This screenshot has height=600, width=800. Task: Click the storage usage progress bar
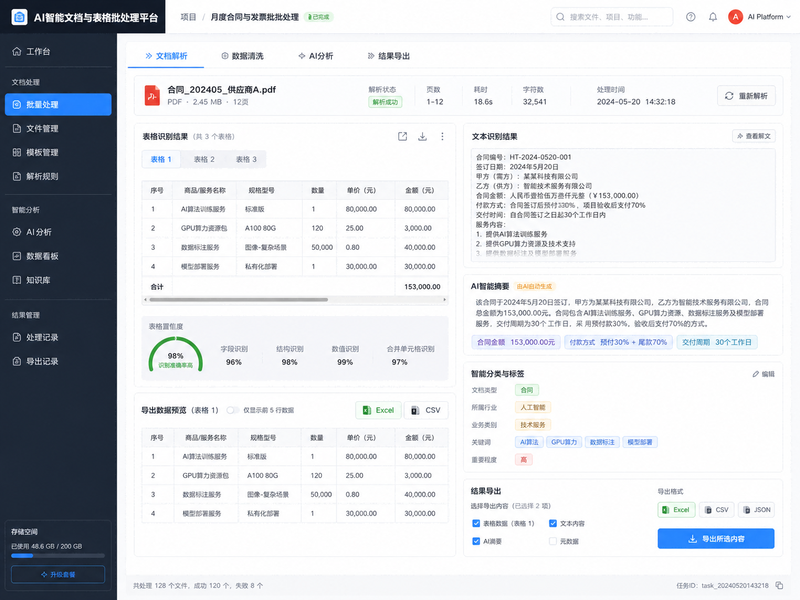[58, 556]
